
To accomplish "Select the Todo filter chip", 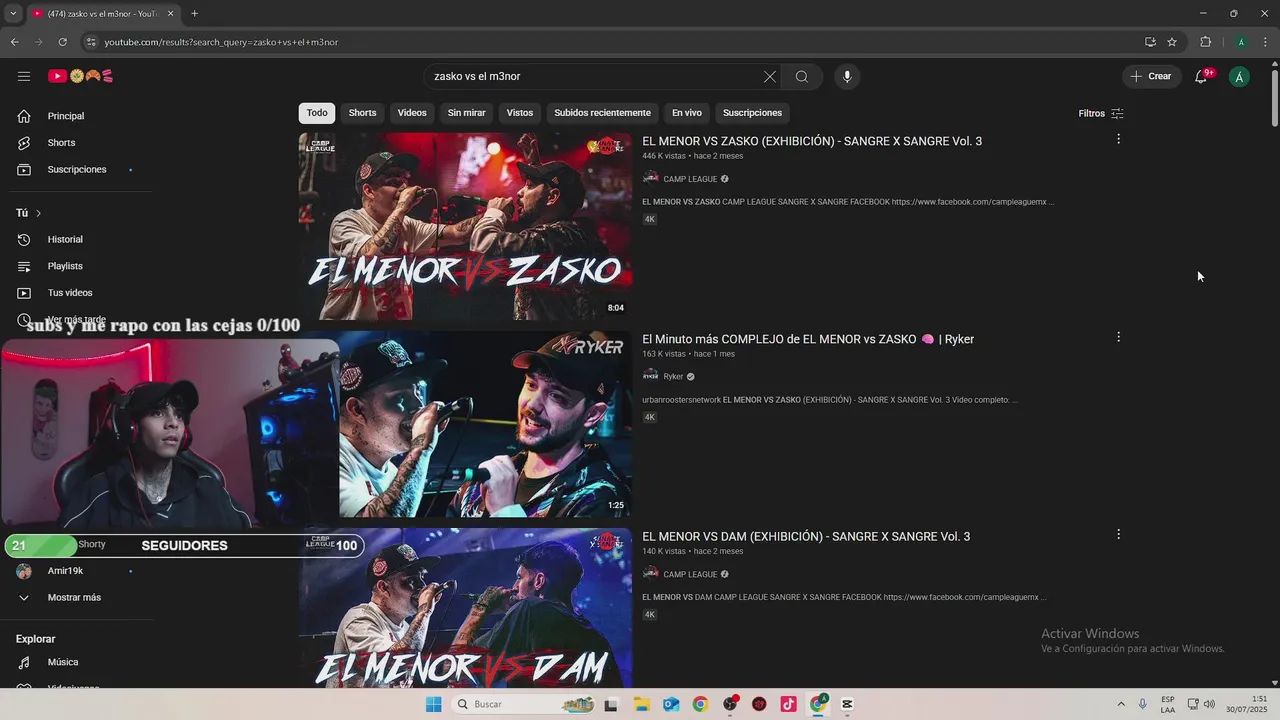I will click(317, 113).
